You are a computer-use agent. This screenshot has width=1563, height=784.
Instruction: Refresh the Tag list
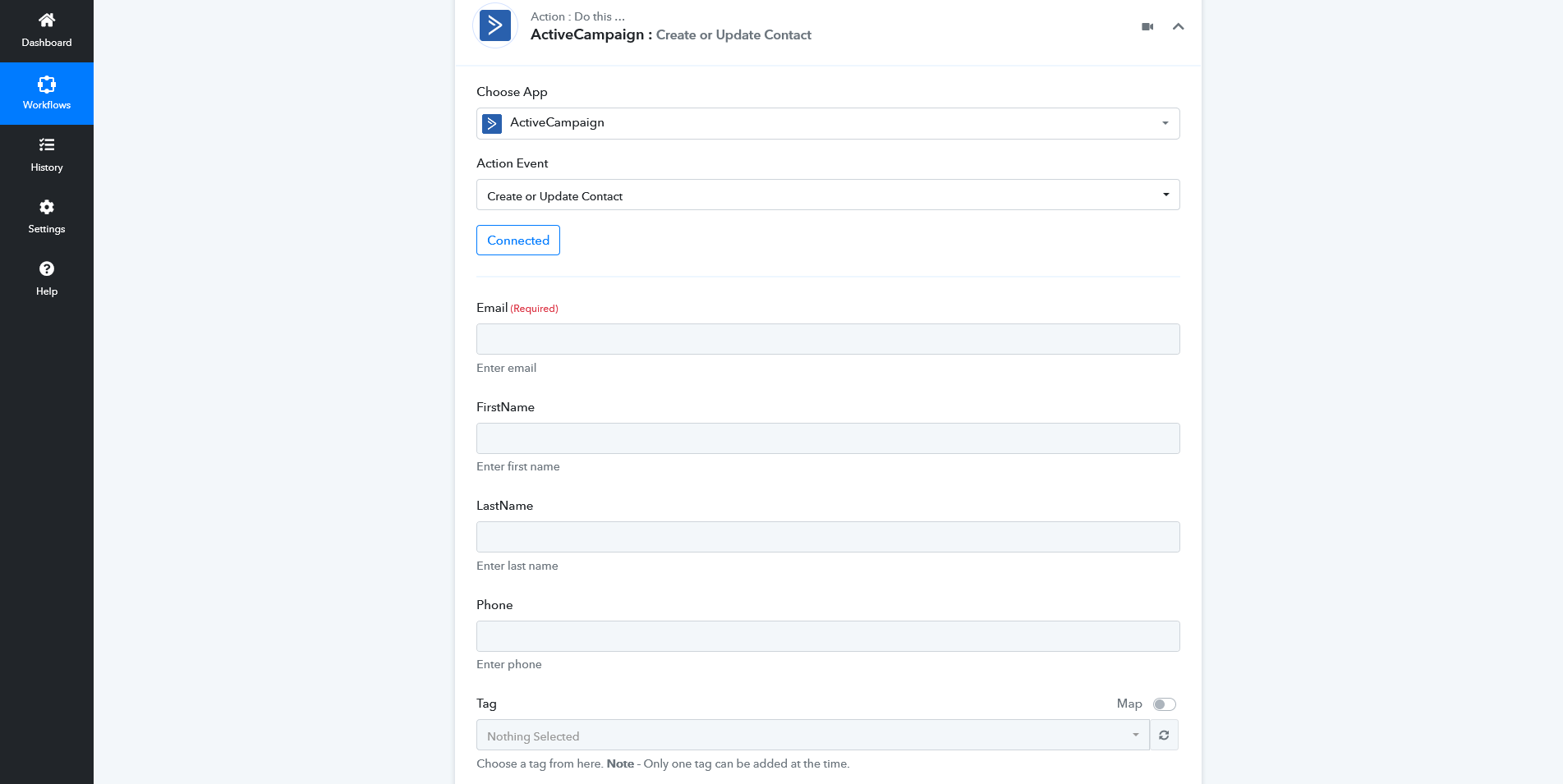coord(1164,735)
